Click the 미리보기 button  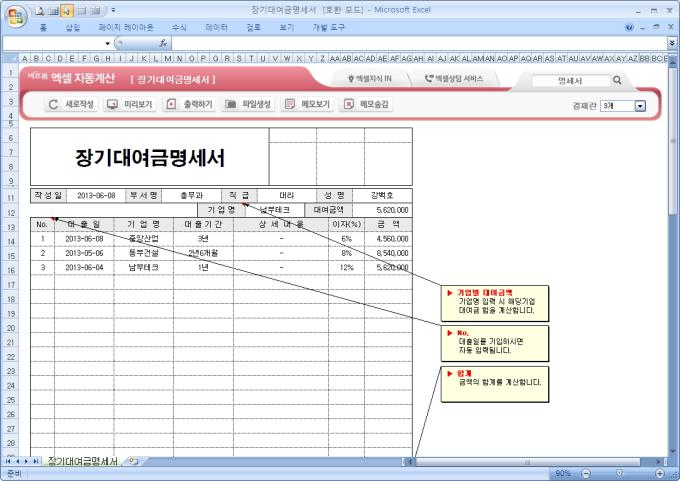tap(130, 104)
